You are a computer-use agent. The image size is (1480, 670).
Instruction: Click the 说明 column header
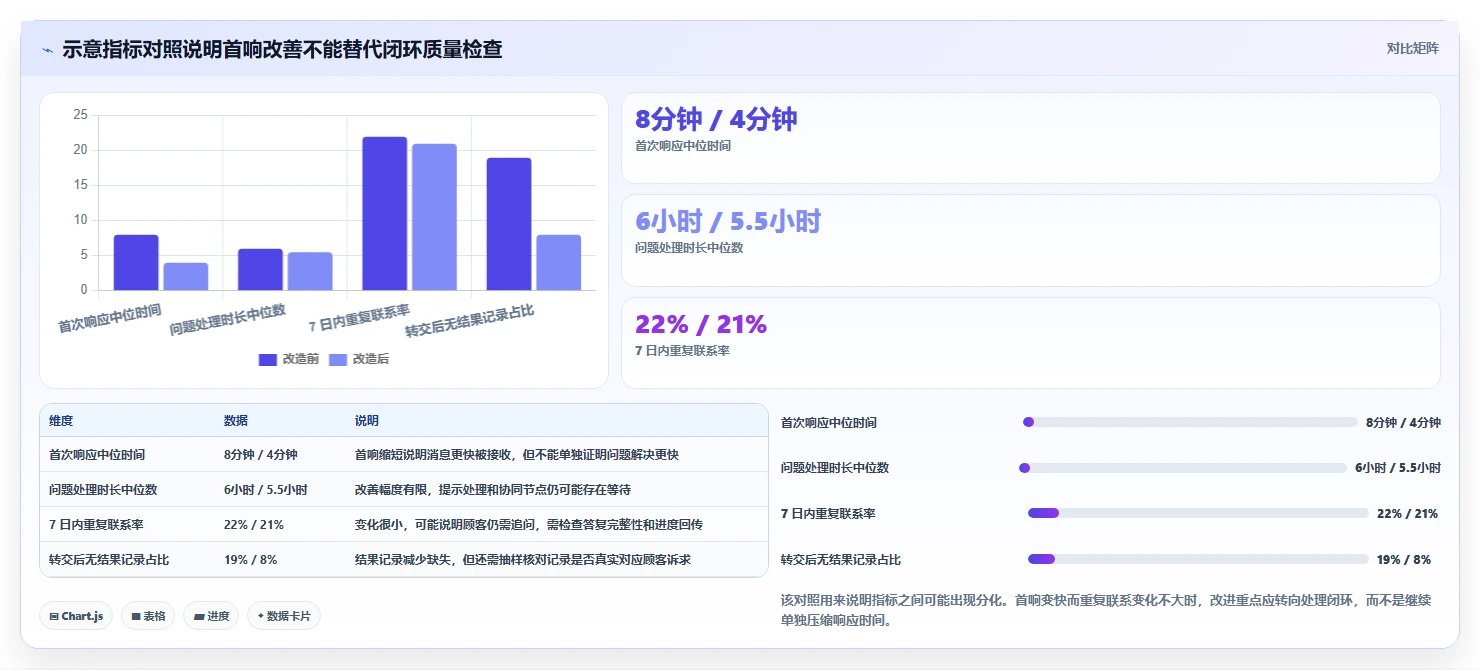367,421
